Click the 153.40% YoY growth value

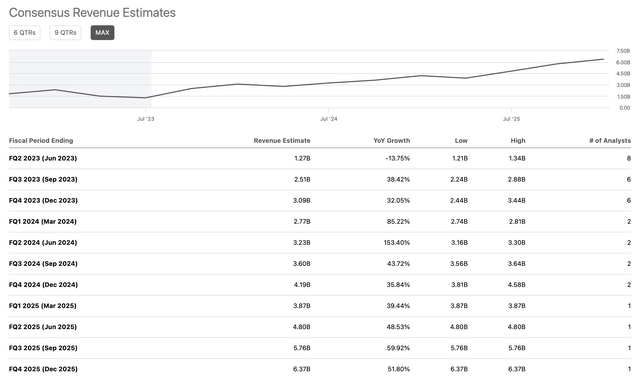397,243
